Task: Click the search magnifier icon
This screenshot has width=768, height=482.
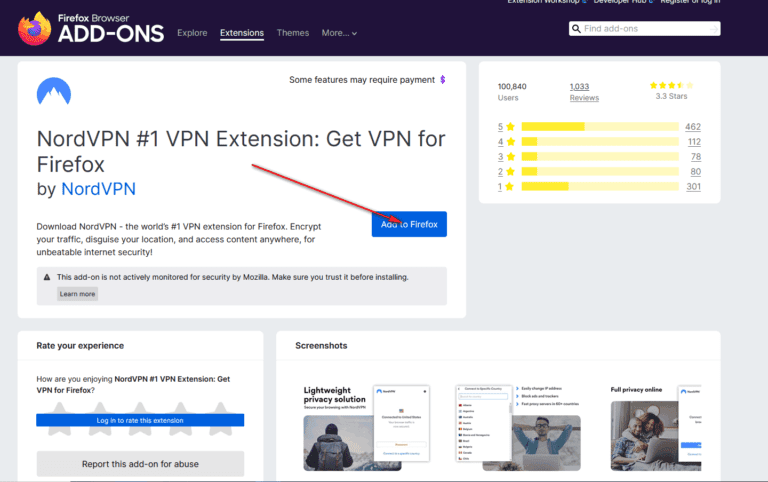Action: [x=576, y=29]
